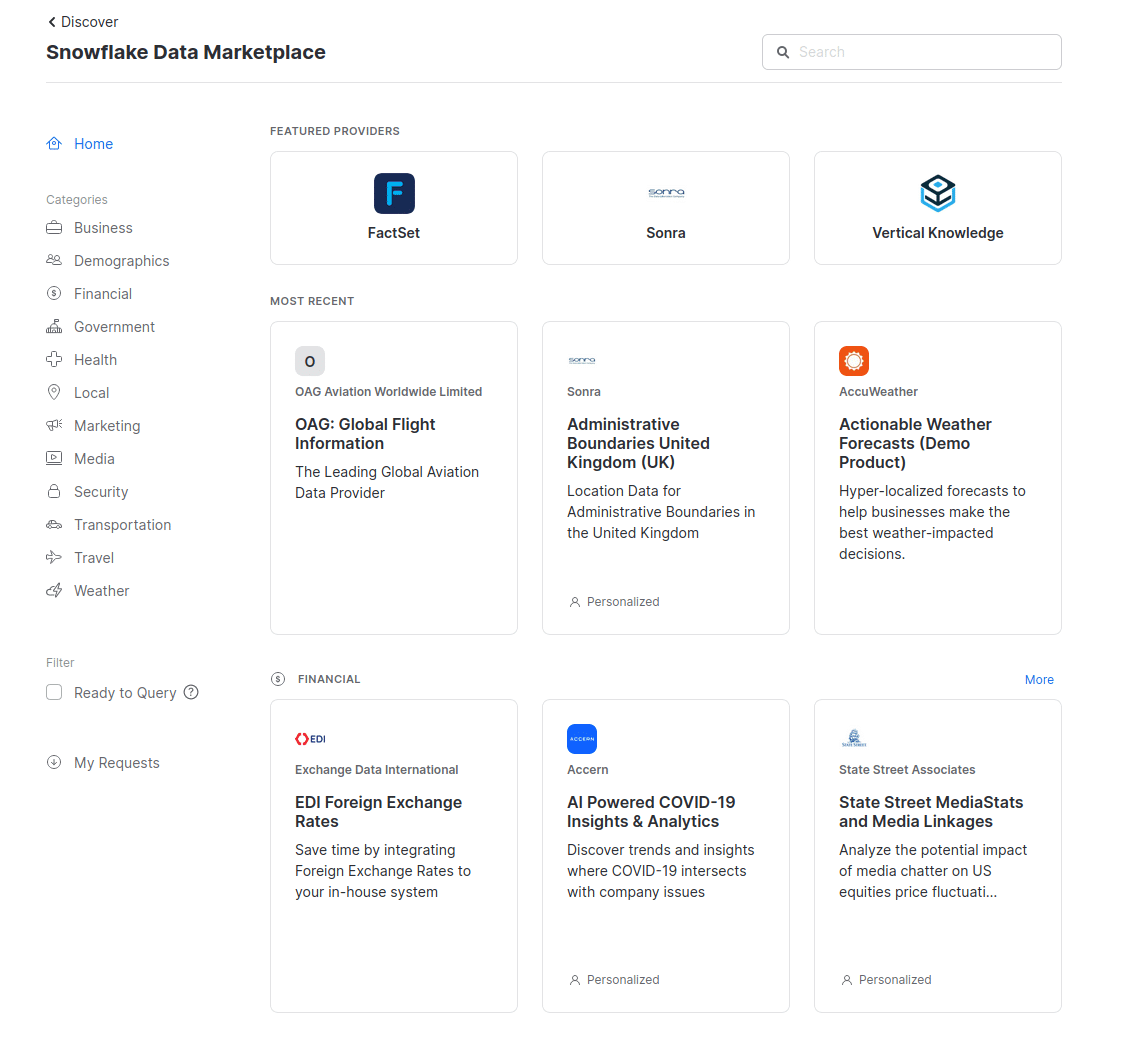Click the Weather cloud icon
Viewport: 1147px width, 1040px height.
tap(54, 590)
